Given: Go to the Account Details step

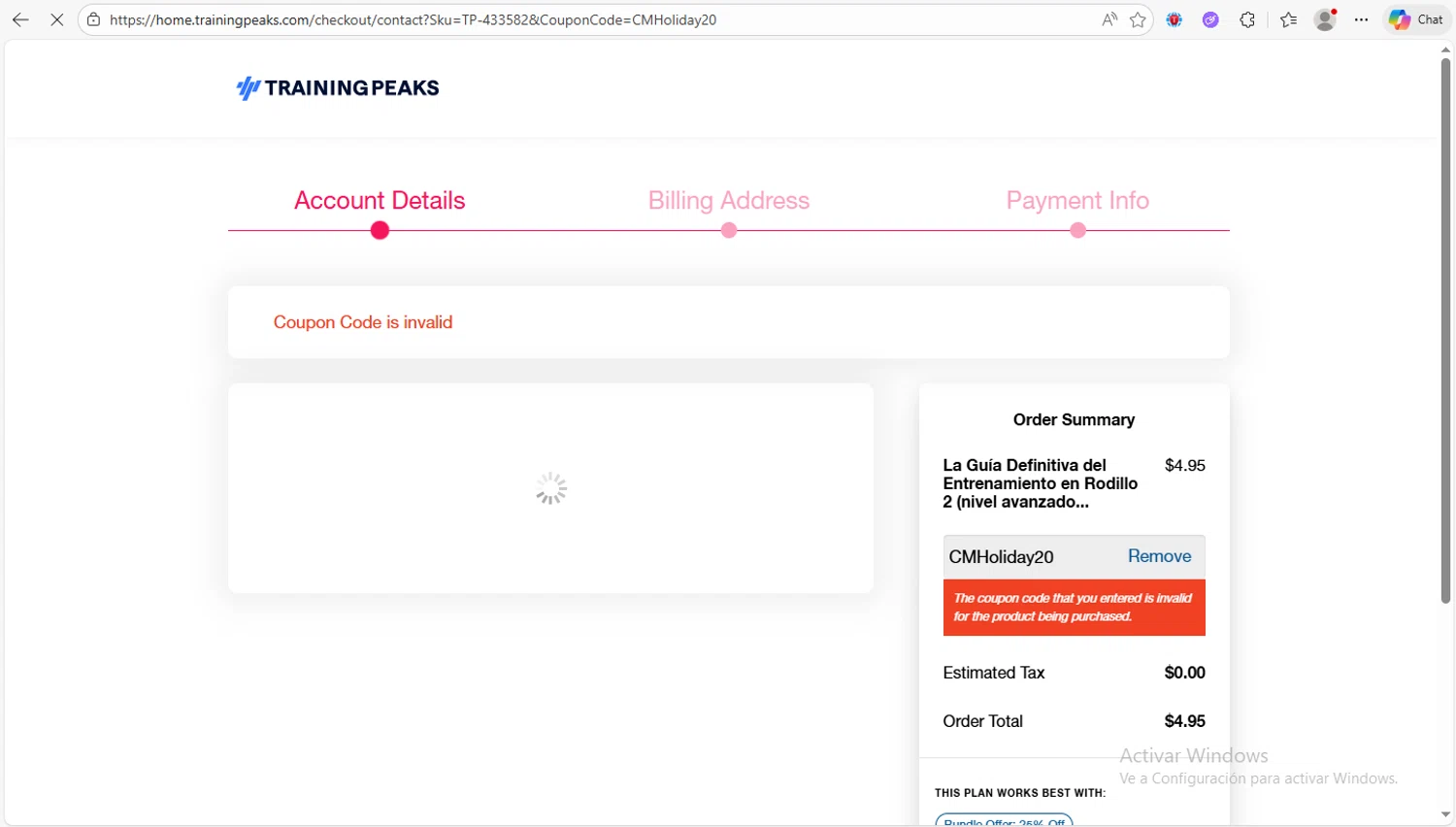Looking at the screenshot, I should (380, 200).
